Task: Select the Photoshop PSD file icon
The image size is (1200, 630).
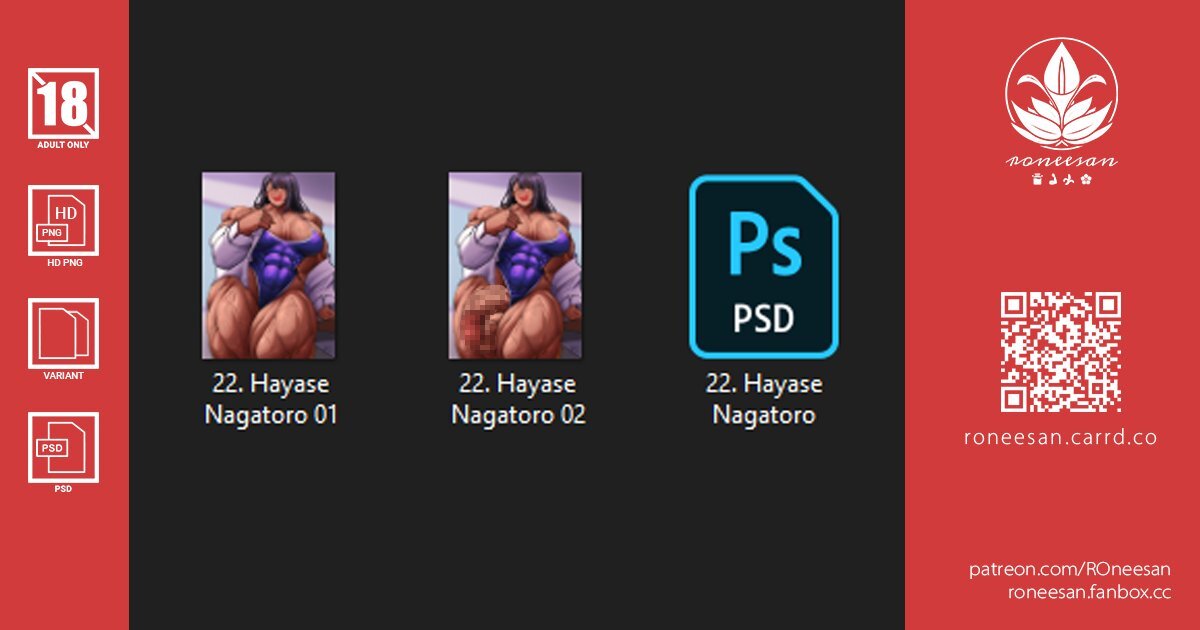Action: click(x=764, y=266)
